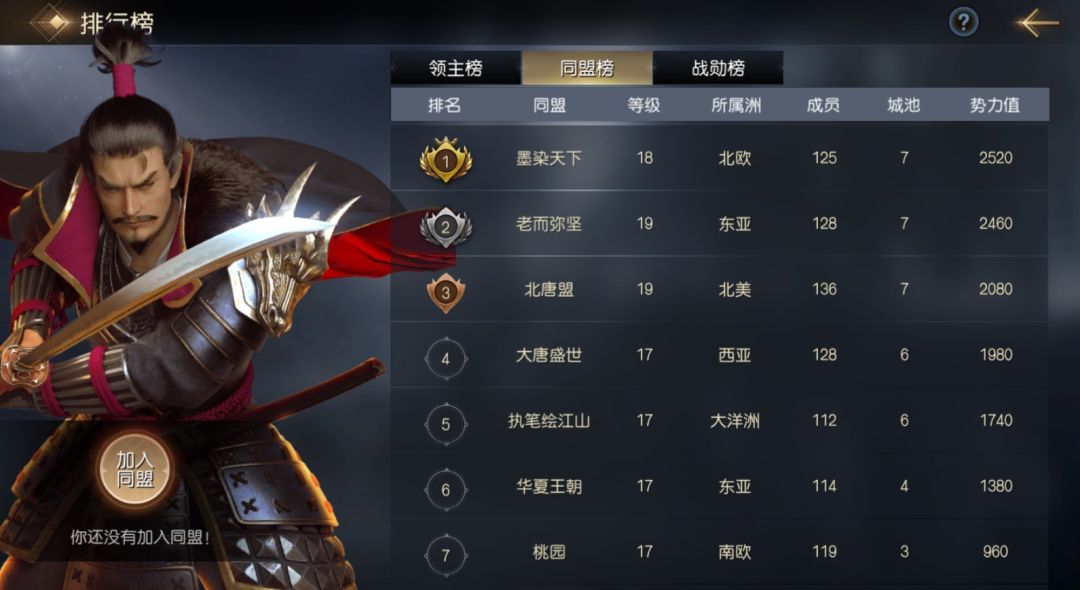Sort by the 势力值 column header

tap(995, 105)
